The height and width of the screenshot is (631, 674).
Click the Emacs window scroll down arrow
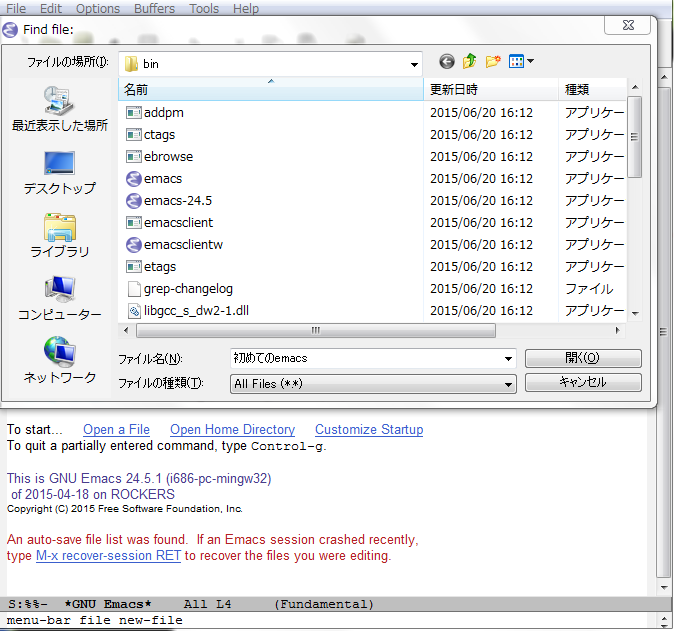[x=664, y=587]
